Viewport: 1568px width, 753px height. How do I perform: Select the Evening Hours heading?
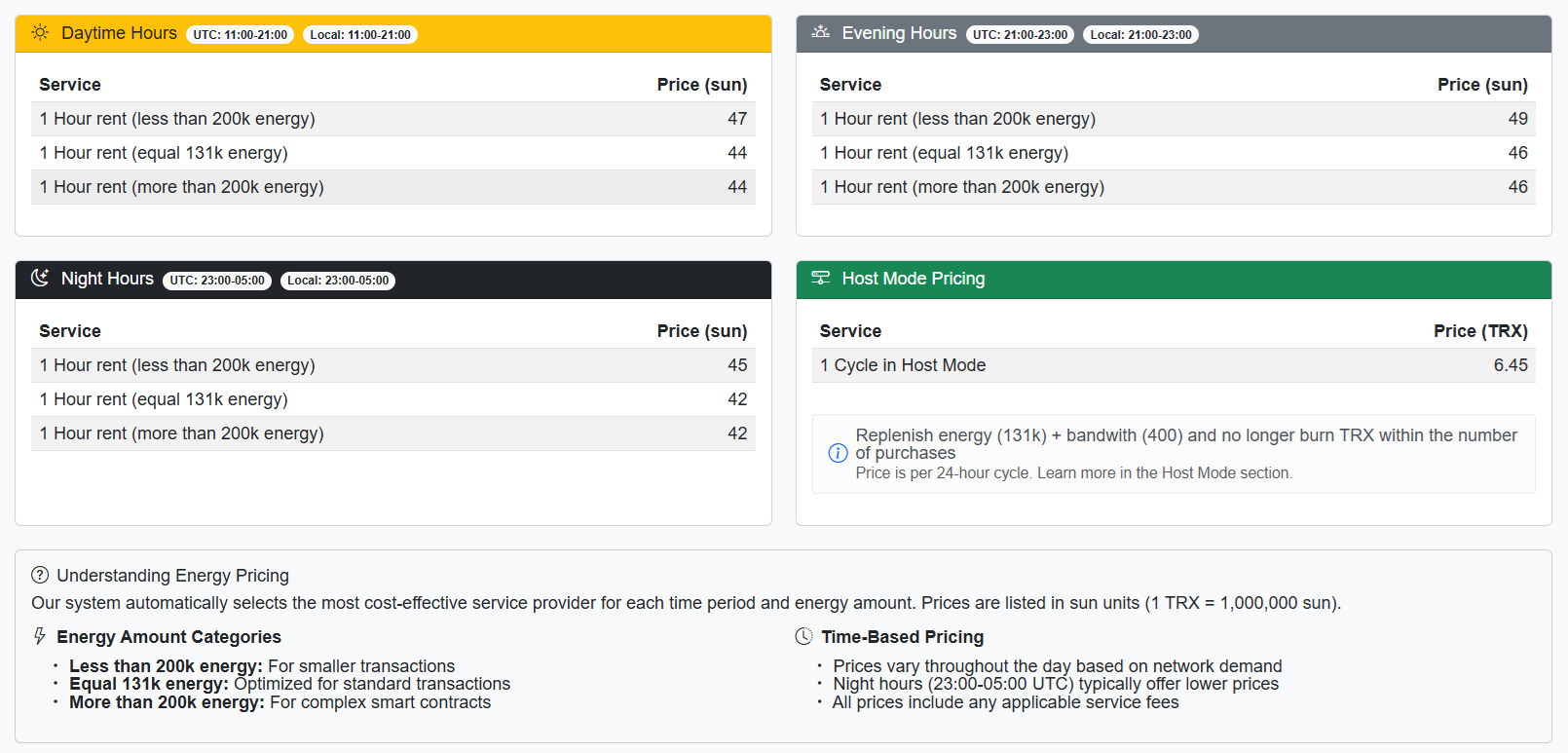click(x=899, y=33)
